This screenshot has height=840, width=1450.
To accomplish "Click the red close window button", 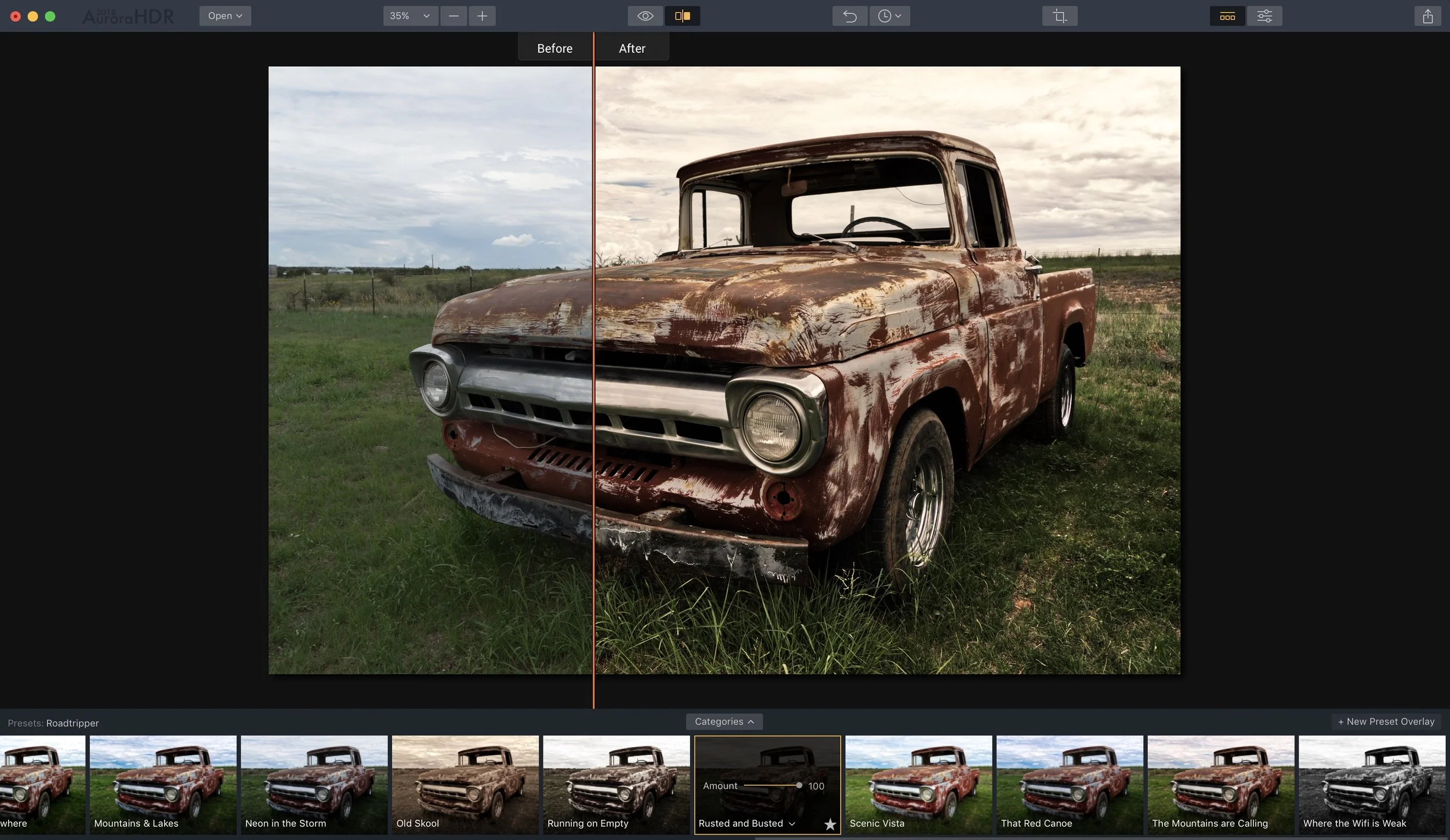I will tap(16, 16).
